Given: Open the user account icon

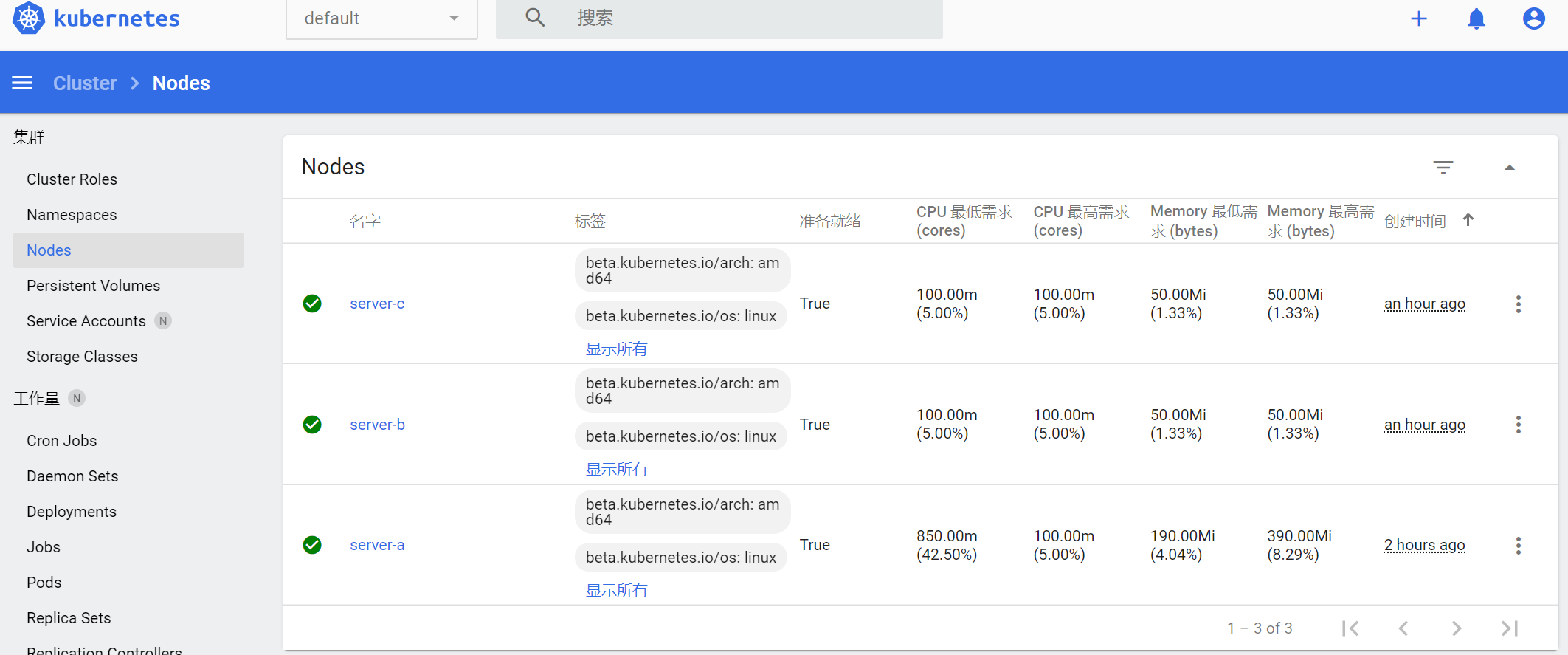Looking at the screenshot, I should tap(1533, 18).
